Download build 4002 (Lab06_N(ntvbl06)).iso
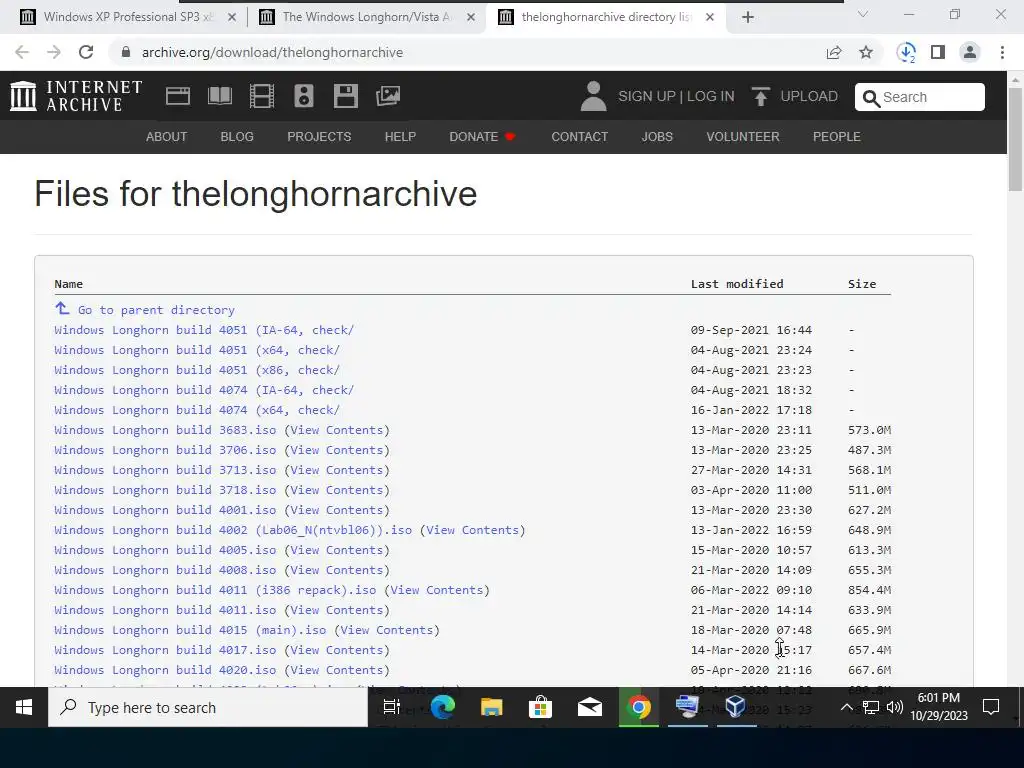This screenshot has height=768, width=1024. pyautogui.click(x=233, y=530)
